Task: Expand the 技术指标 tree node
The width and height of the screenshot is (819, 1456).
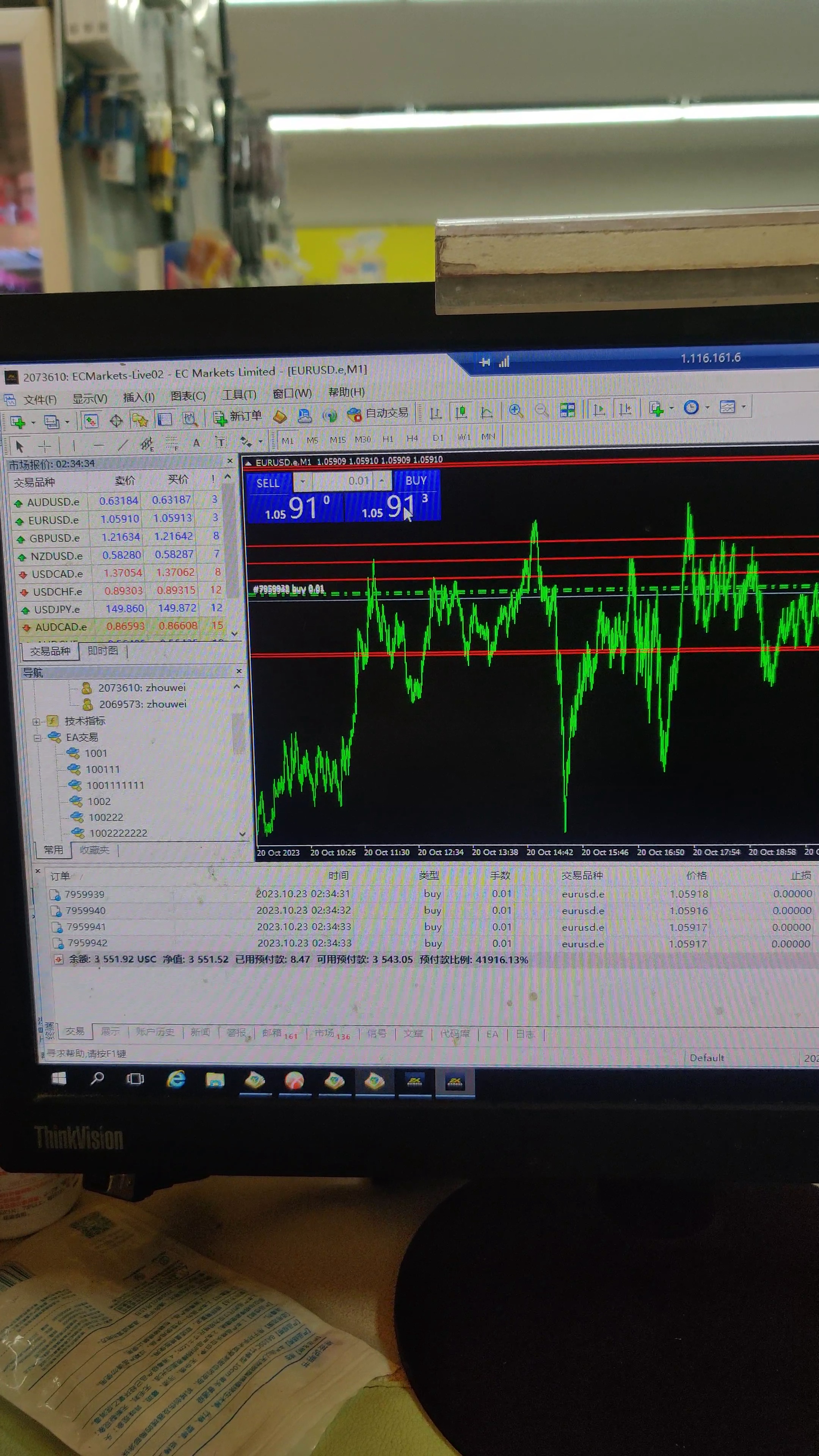Action: point(36,722)
